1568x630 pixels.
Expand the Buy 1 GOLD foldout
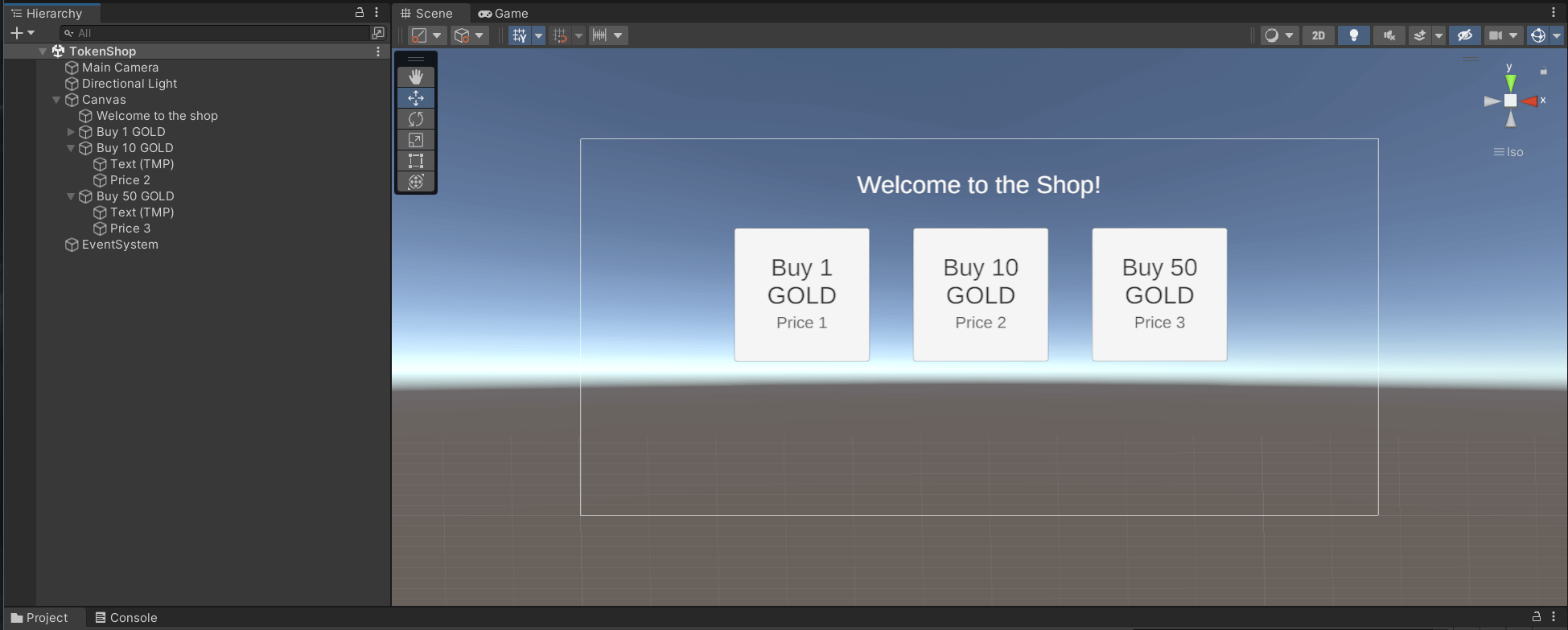pos(71,132)
